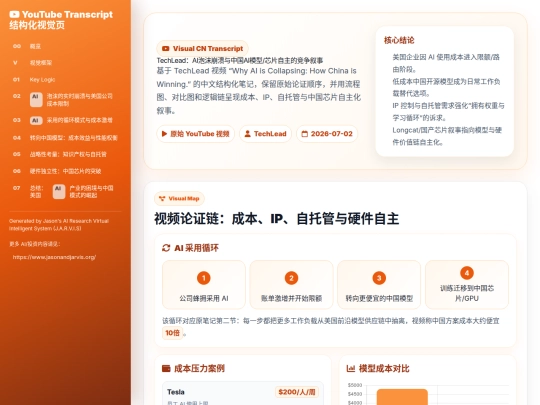The width and height of the screenshot is (540, 405).
Task: Click the description paragraph beginning 基于 TechLead 视频
Action: [259, 91]
